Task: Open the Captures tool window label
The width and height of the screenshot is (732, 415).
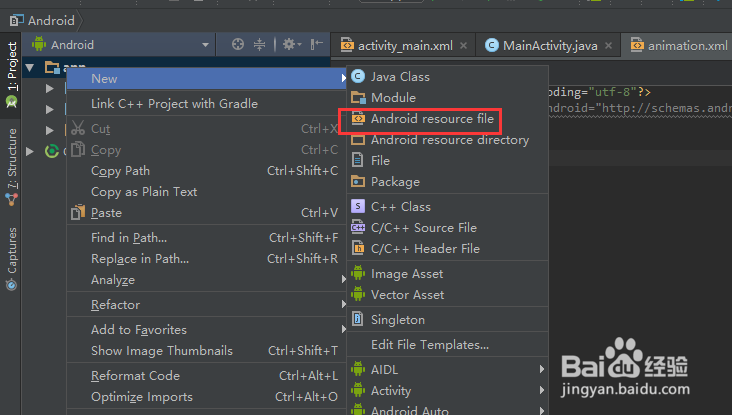Action: pos(12,250)
